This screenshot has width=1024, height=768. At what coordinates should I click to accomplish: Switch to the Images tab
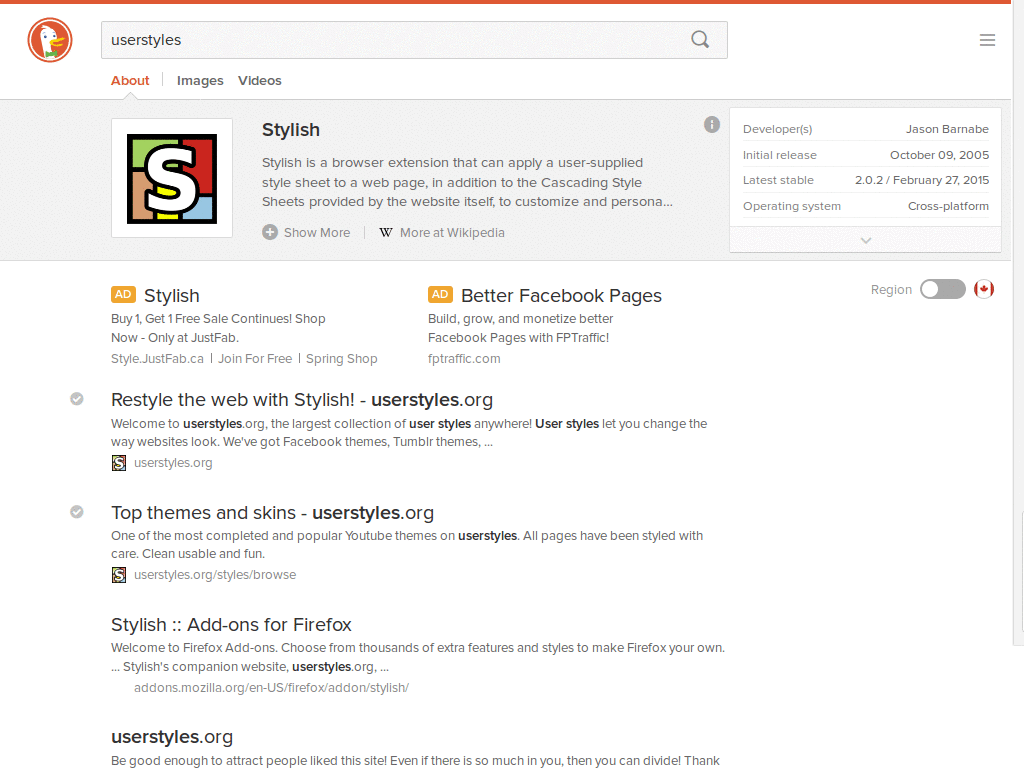[x=200, y=80]
